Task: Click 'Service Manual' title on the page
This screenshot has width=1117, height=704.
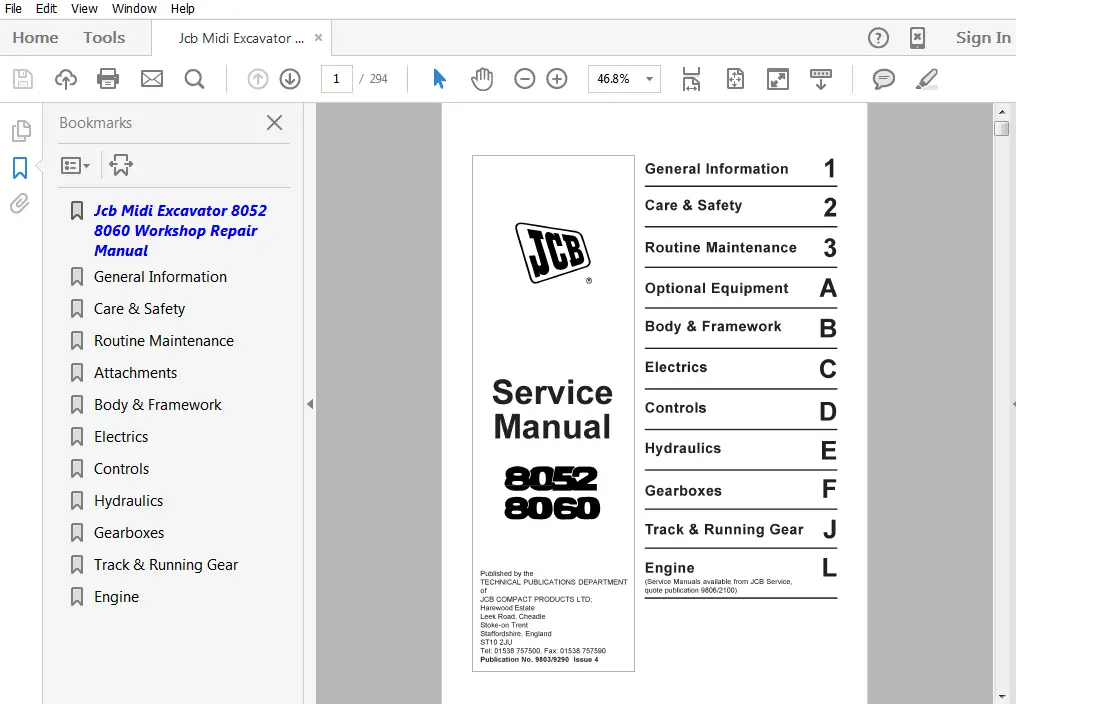Action: pos(552,409)
